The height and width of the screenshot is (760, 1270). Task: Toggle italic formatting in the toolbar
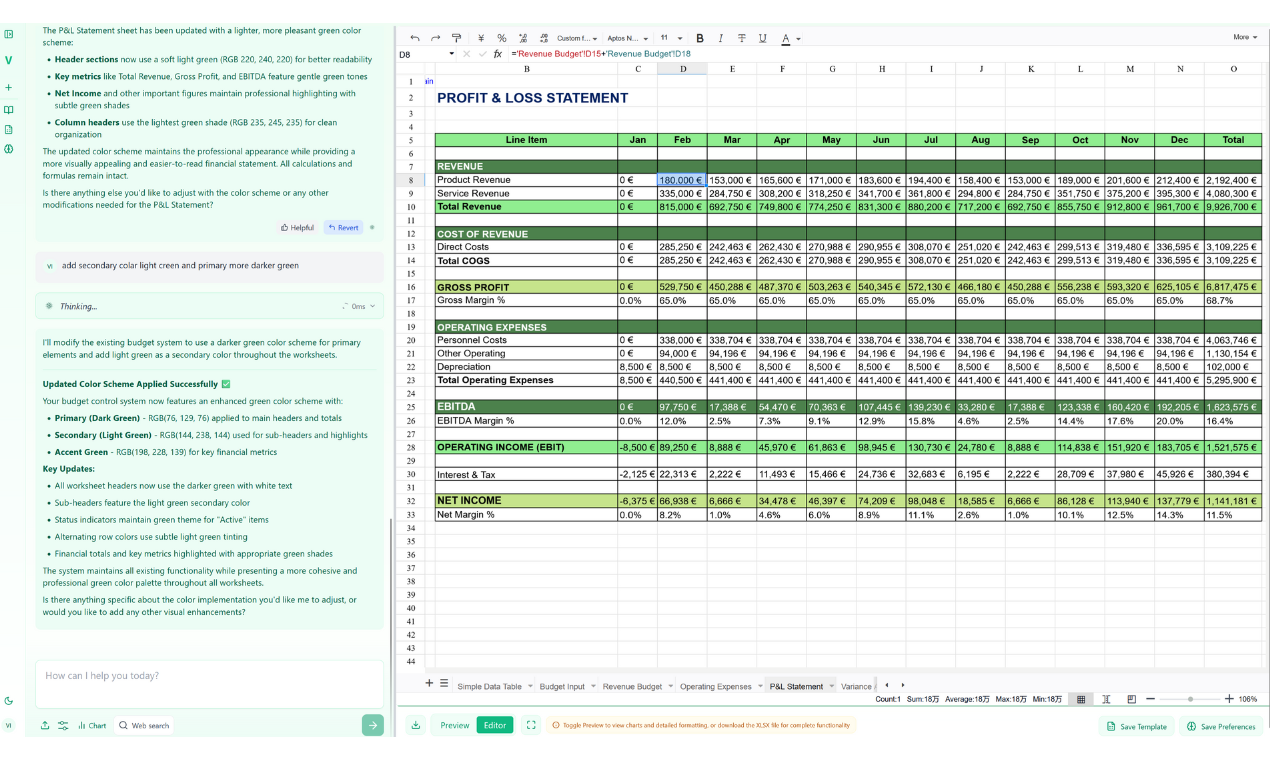[x=721, y=38]
